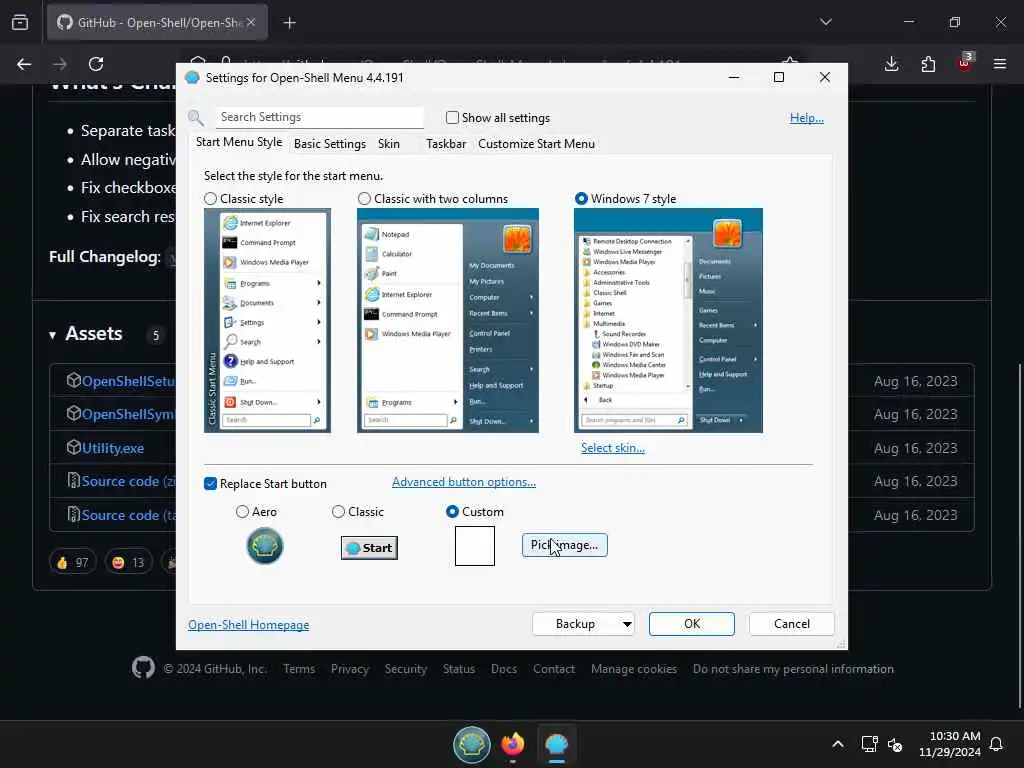Click the search magnifier icon in Settings
This screenshot has height=768, width=1024.
(196, 118)
